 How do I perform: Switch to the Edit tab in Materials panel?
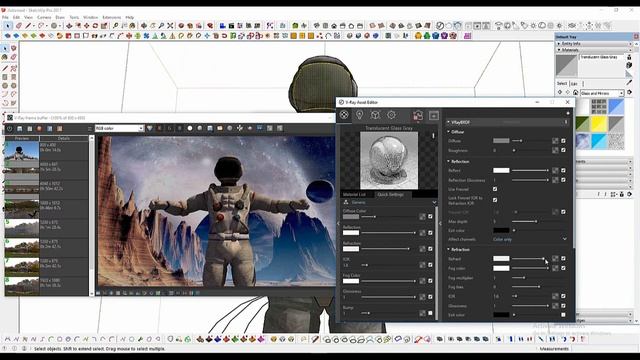pyautogui.click(x=574, y=84)
